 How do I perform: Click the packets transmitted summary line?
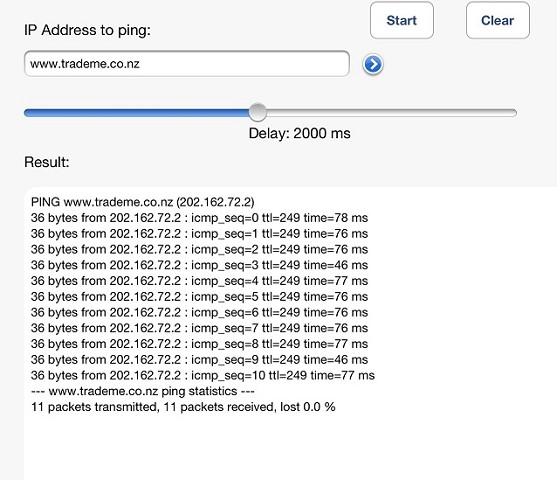point(183,407)
